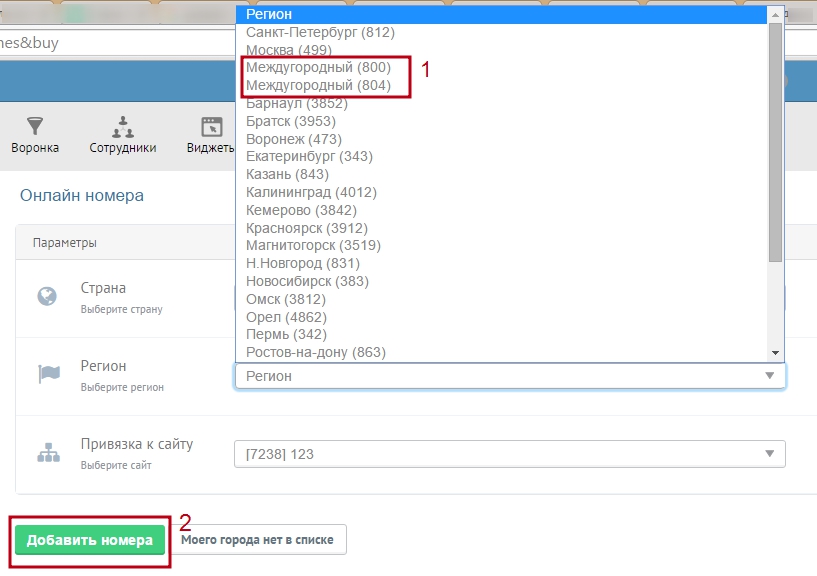This screenshot has height=576, width=817.
Task: Click Моего города нет в списке button
Action: click(257, 540)
